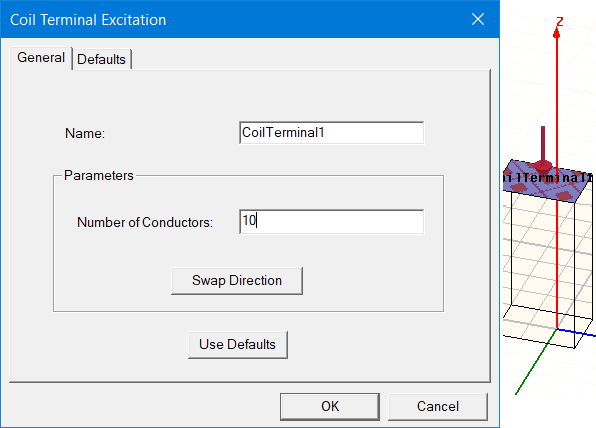Close the dialog with the X button
Image resolution: width=596 pixels, height=428 pixels.
(478, 19)
